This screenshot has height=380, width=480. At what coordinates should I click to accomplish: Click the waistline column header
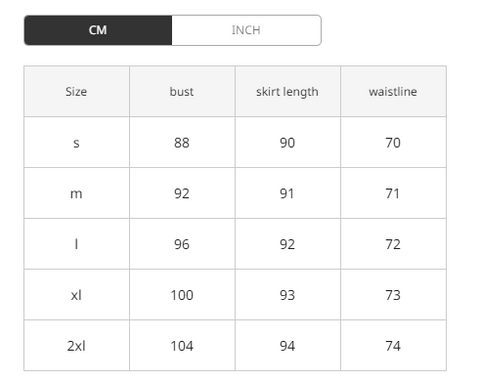tap(393, 92)
